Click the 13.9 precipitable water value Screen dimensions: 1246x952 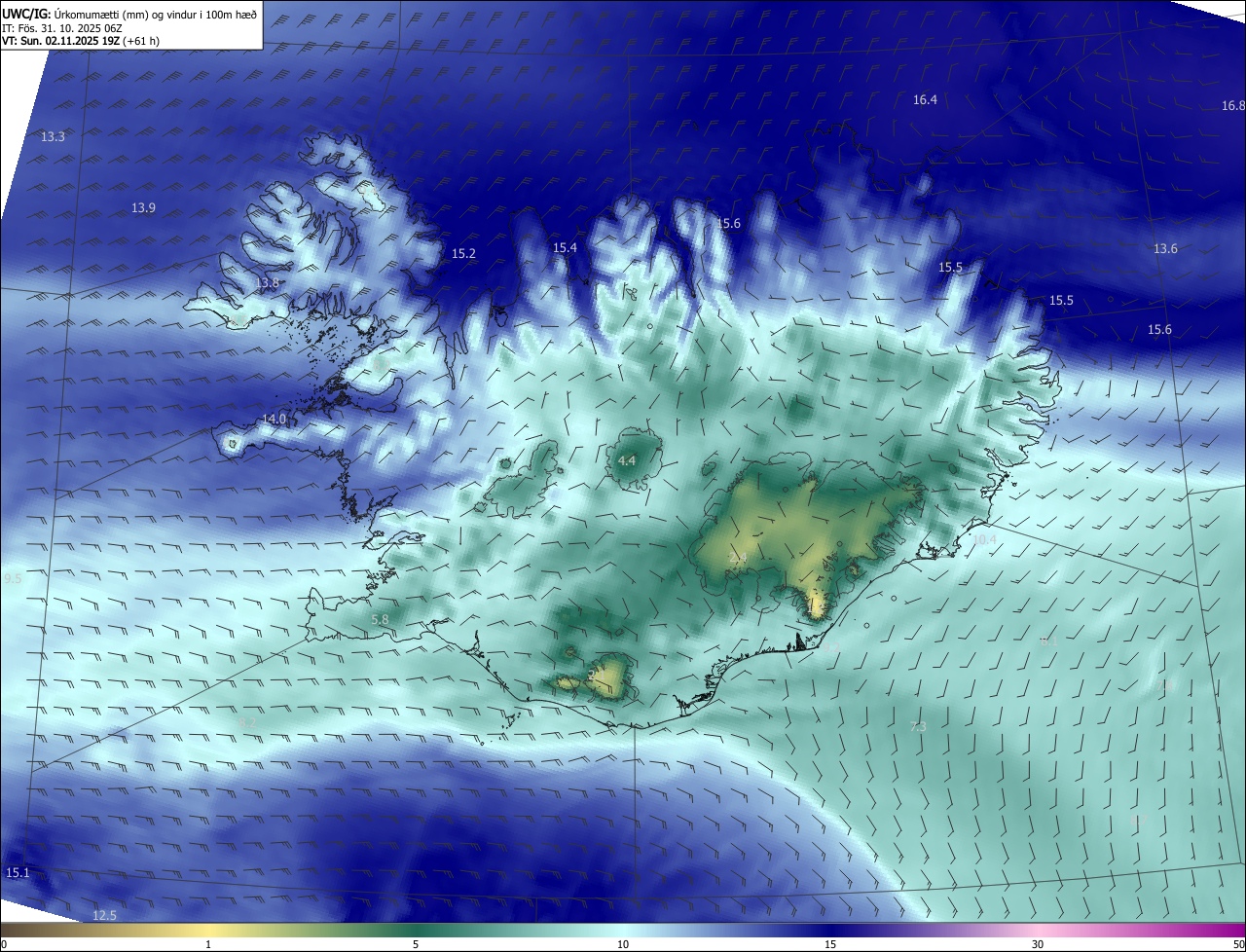tap(143, 207)
